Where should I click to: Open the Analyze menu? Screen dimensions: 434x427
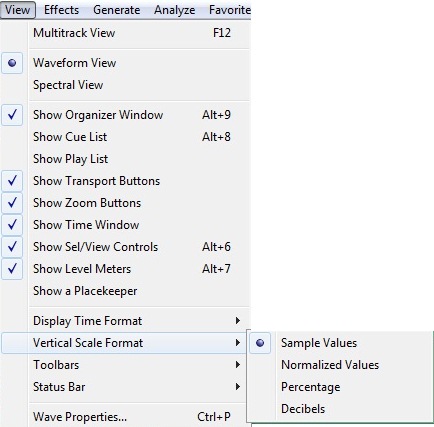[174, 10]
